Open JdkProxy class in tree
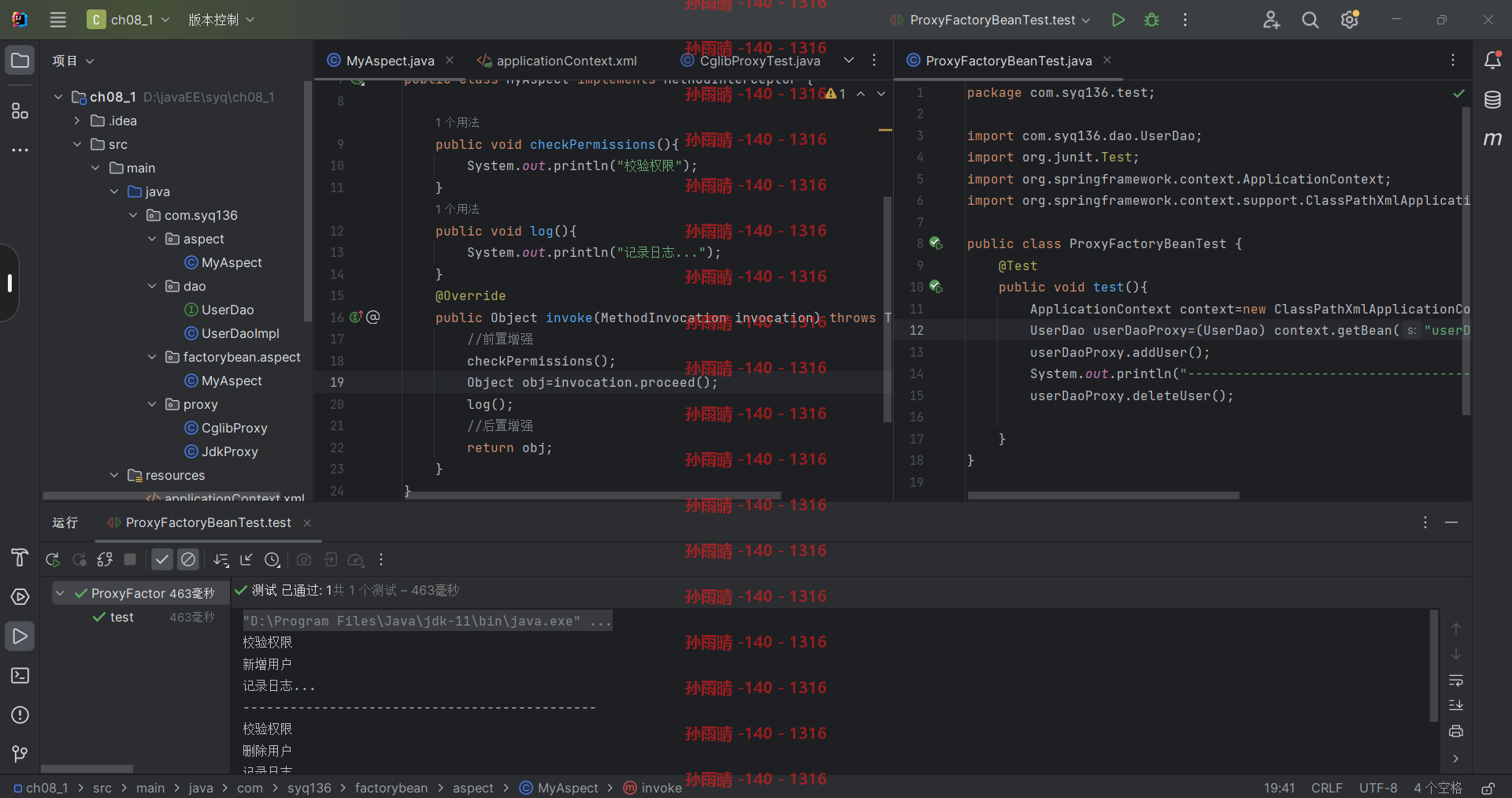Viewport: 1512px width, 798px height. tap(221, 451)
